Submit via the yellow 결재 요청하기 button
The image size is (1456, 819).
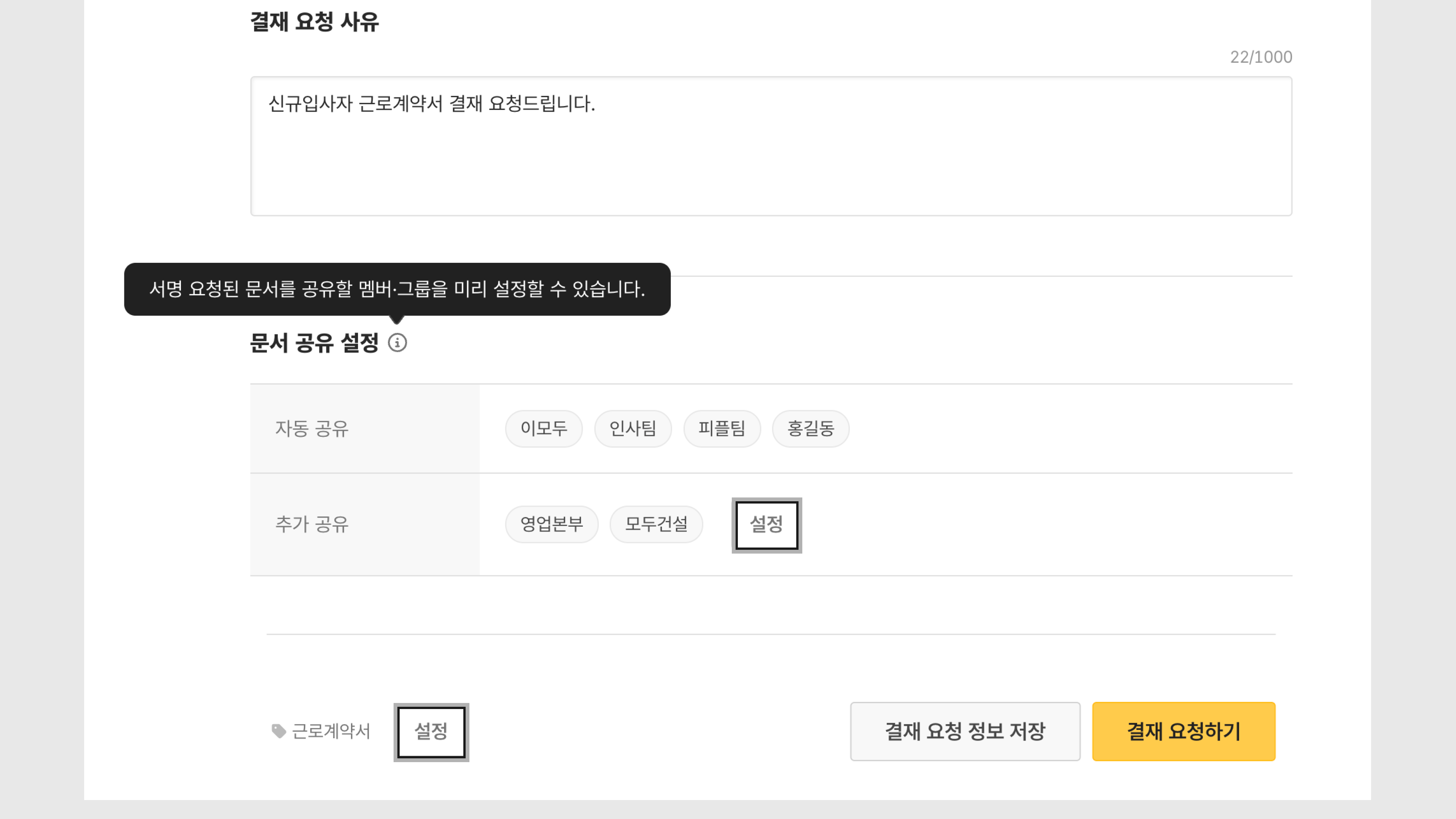(x=1183, y=731)
